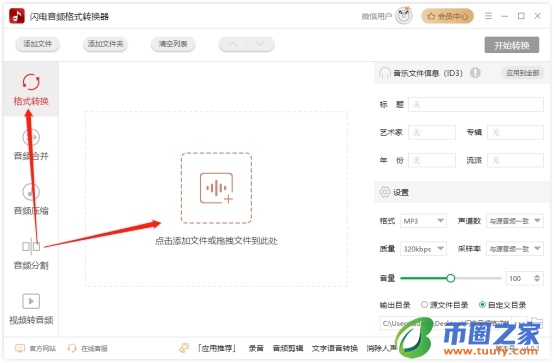Click the 录音 recording link

[x=256, y=349]
